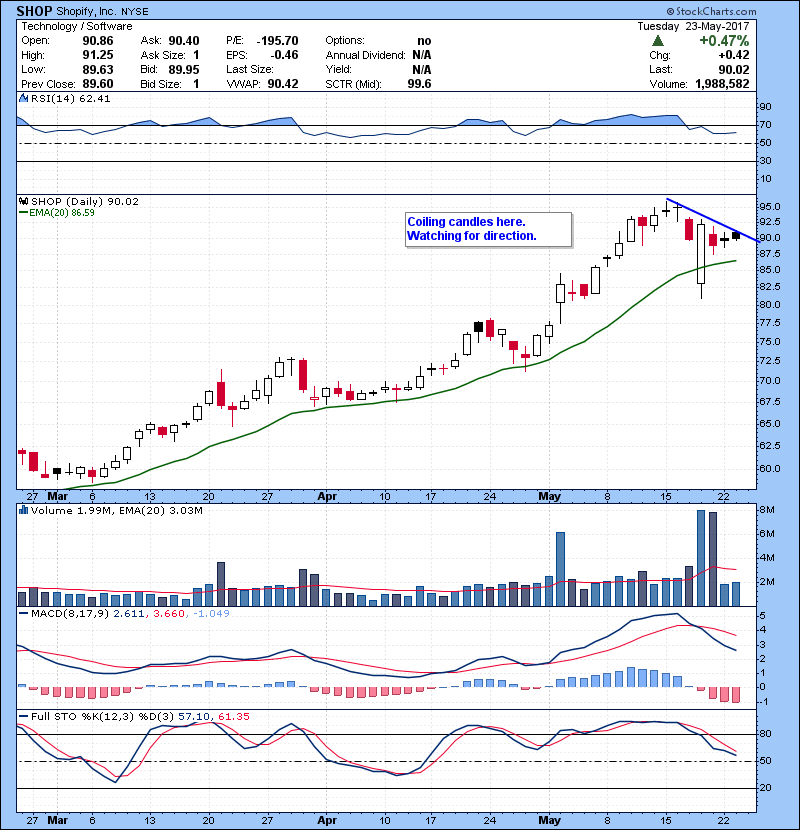This screenshot has width=800, height=830.
Task: Click the RSI 70 axis label
Action: click(766, 125)
